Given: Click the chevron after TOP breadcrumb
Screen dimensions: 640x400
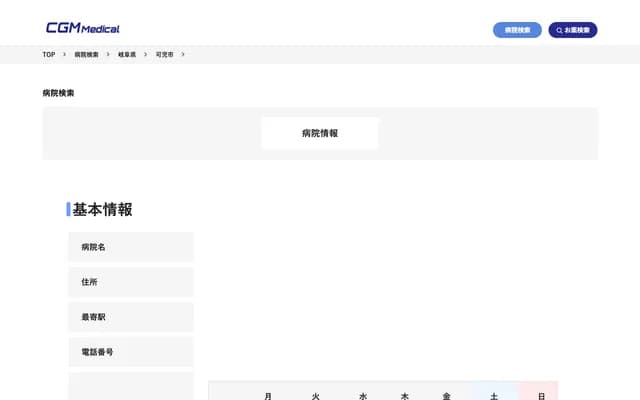Looking at the screenshot, I should pos(64,54).
